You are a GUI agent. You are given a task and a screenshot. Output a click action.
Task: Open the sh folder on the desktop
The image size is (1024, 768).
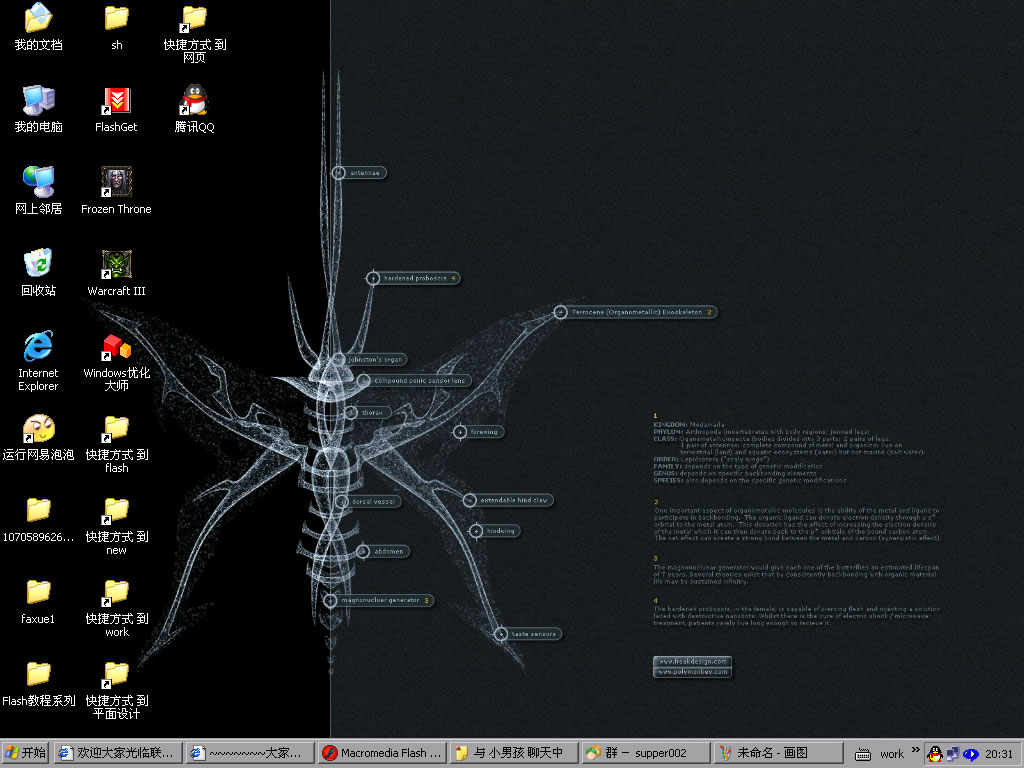coord(116,26)
